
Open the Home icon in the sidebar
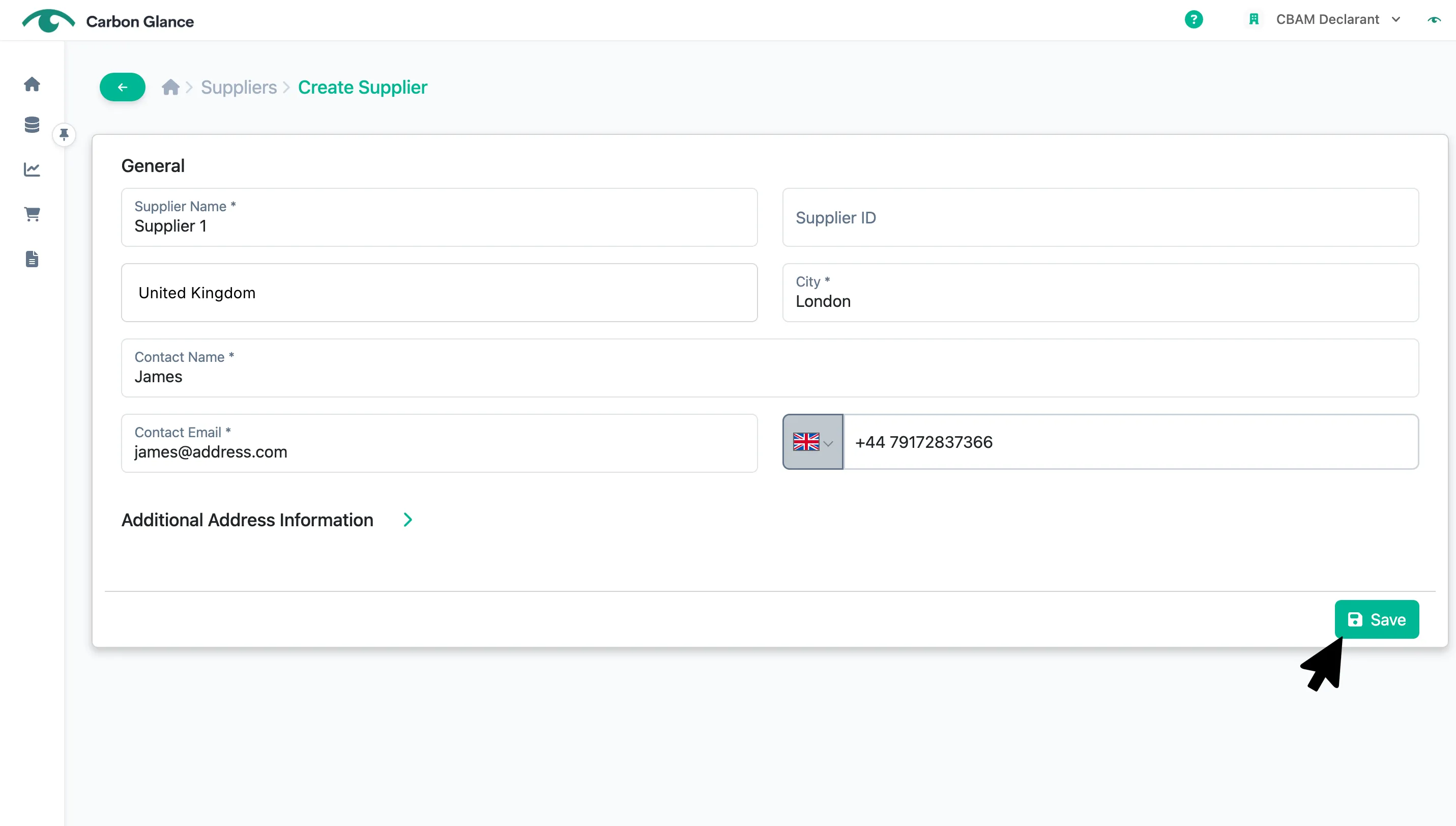pos(33,84)
